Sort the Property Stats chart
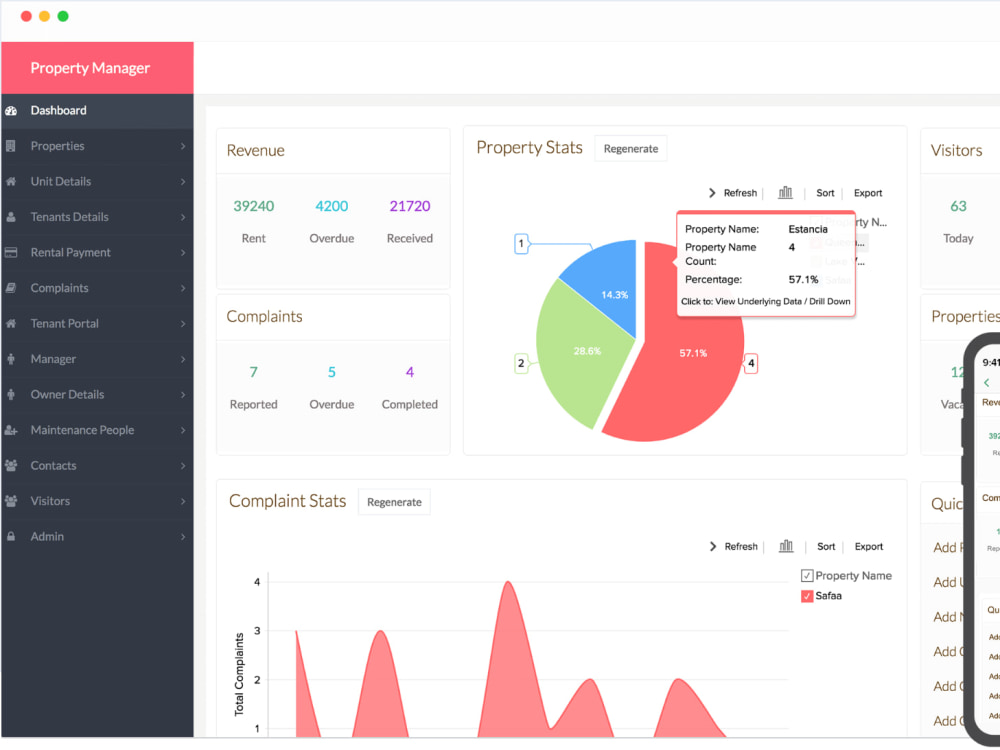Screen dimensions: 1000x750 click(825, 193)
